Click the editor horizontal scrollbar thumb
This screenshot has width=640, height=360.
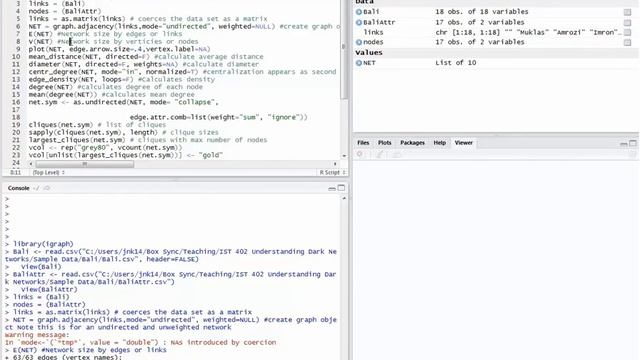coord(84,164)
